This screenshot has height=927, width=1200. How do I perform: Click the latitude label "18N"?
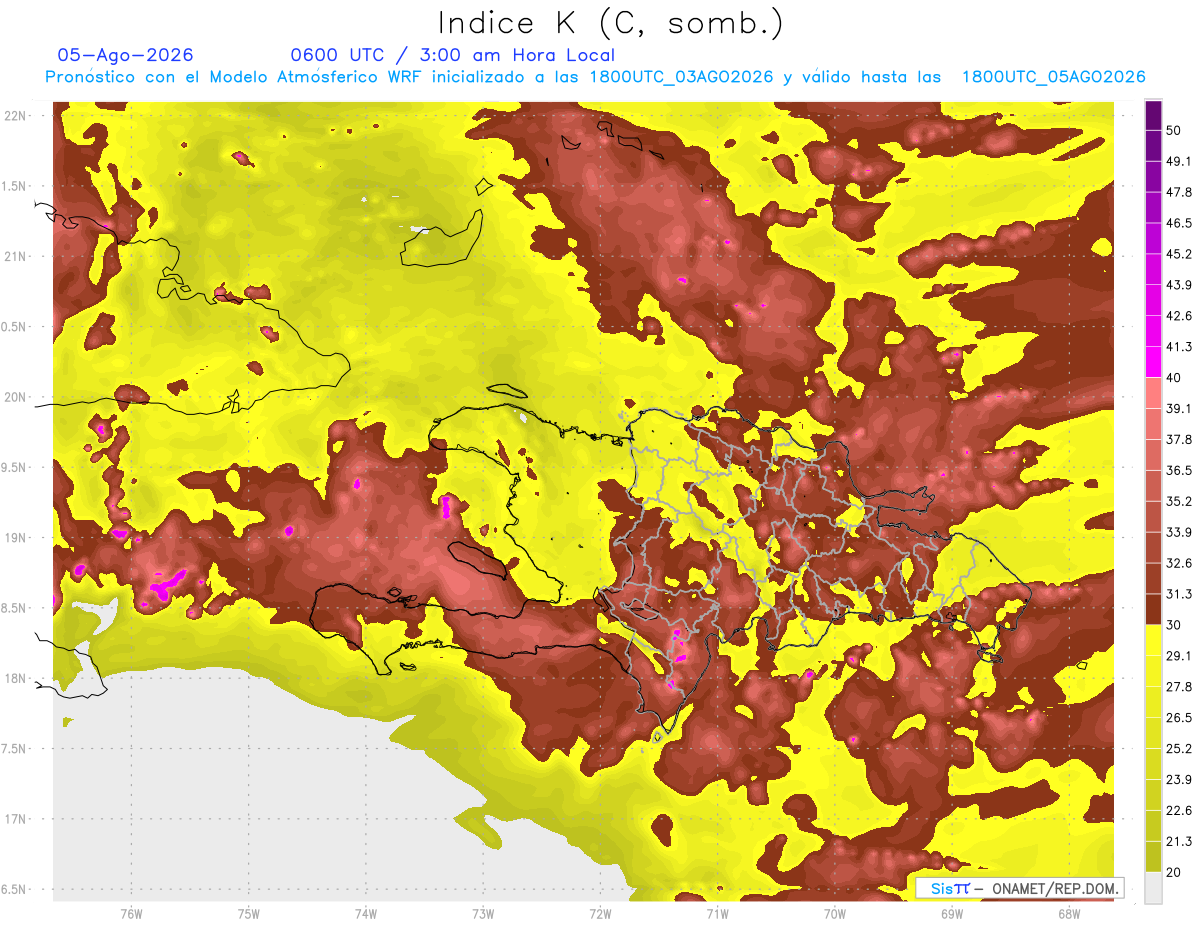[x=16, y=678]
